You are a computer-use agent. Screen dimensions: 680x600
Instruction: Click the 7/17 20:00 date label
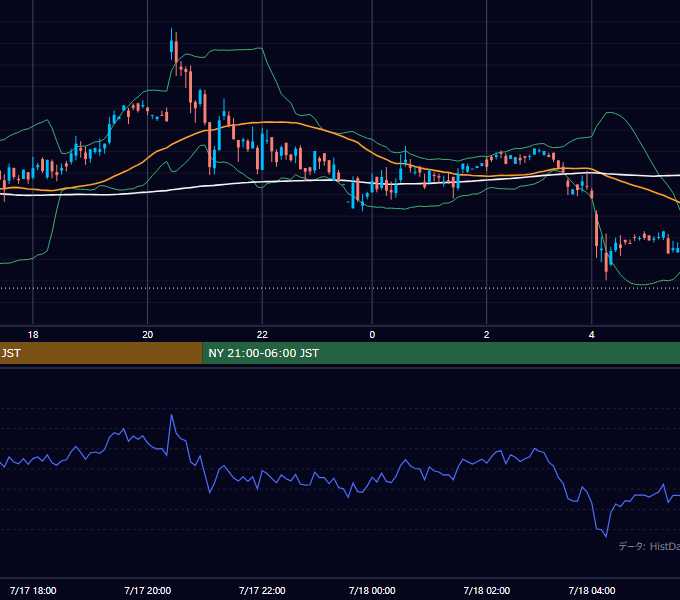point(147,590)
